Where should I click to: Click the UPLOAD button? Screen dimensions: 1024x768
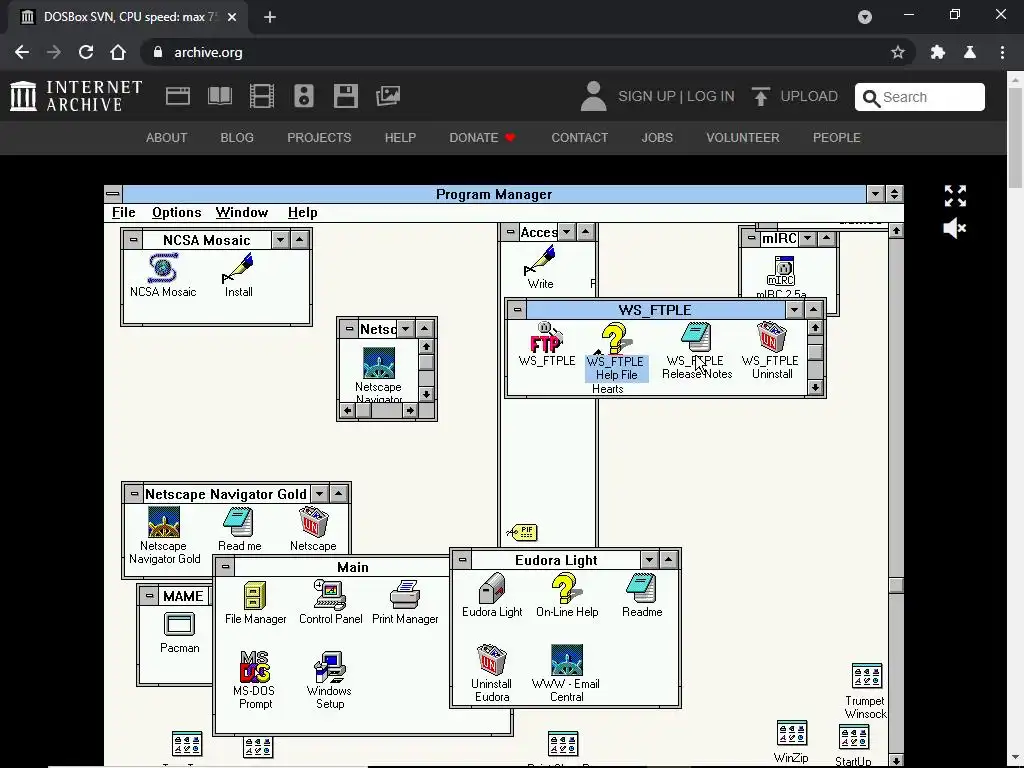pyautogui.click(x=794, y=97)
